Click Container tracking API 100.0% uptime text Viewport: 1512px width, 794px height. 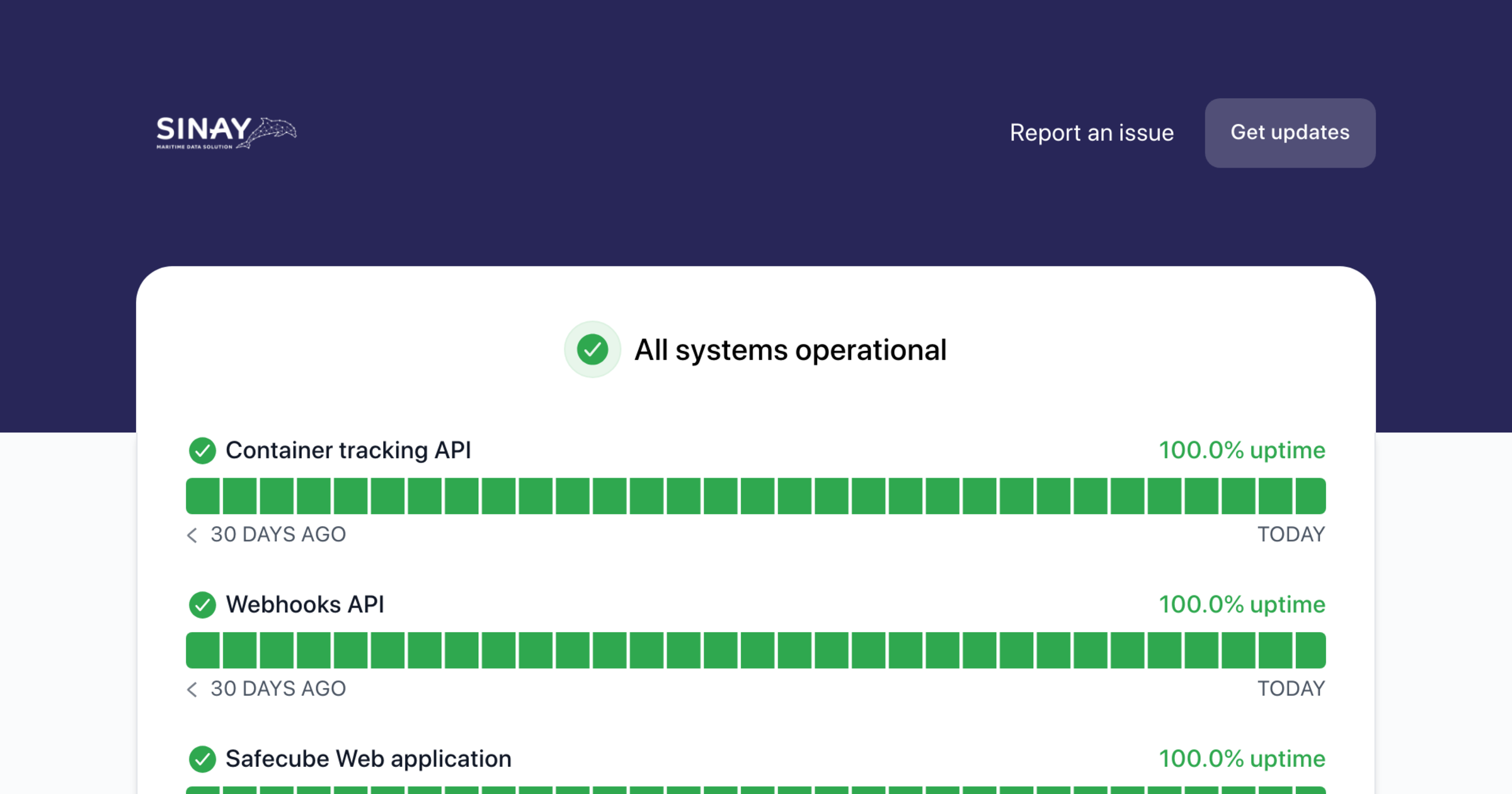click(x=1242, y=451)
